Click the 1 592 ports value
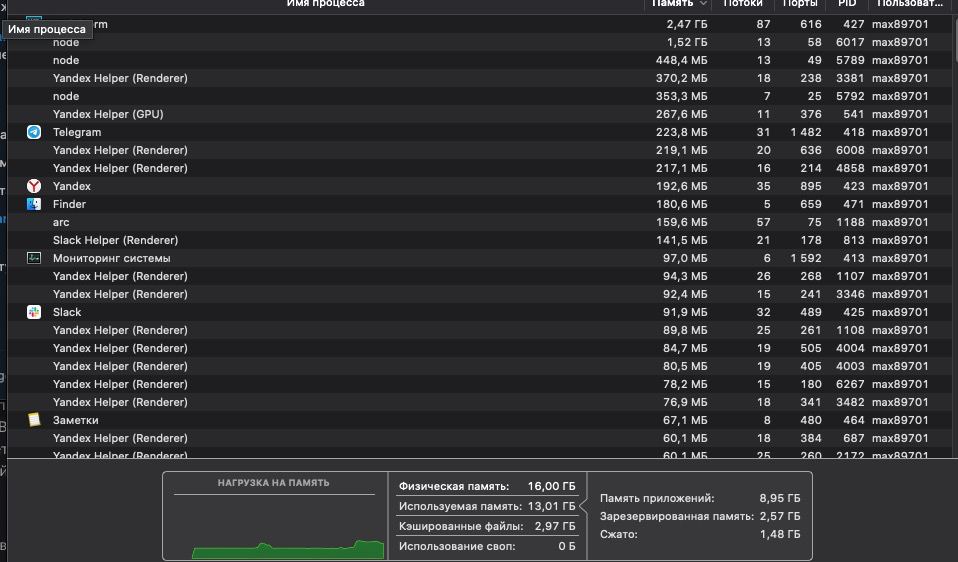The image size is (958, 562). 805,258
